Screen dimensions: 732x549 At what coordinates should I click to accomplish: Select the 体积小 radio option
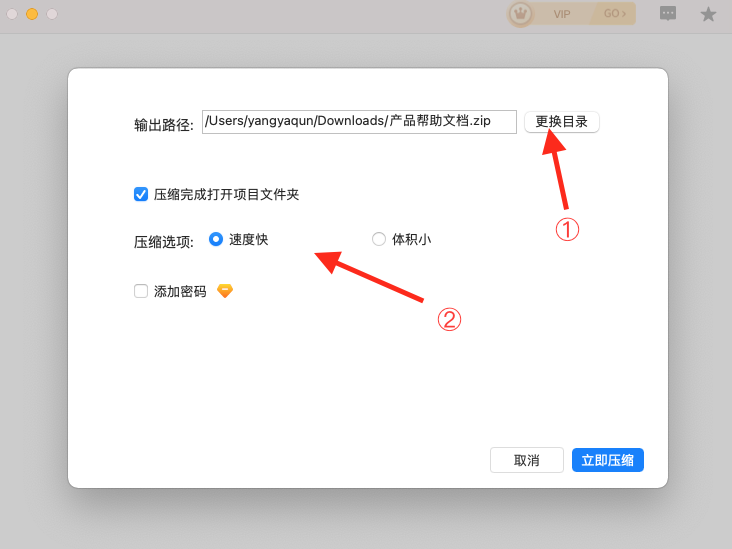click(379, 239)
